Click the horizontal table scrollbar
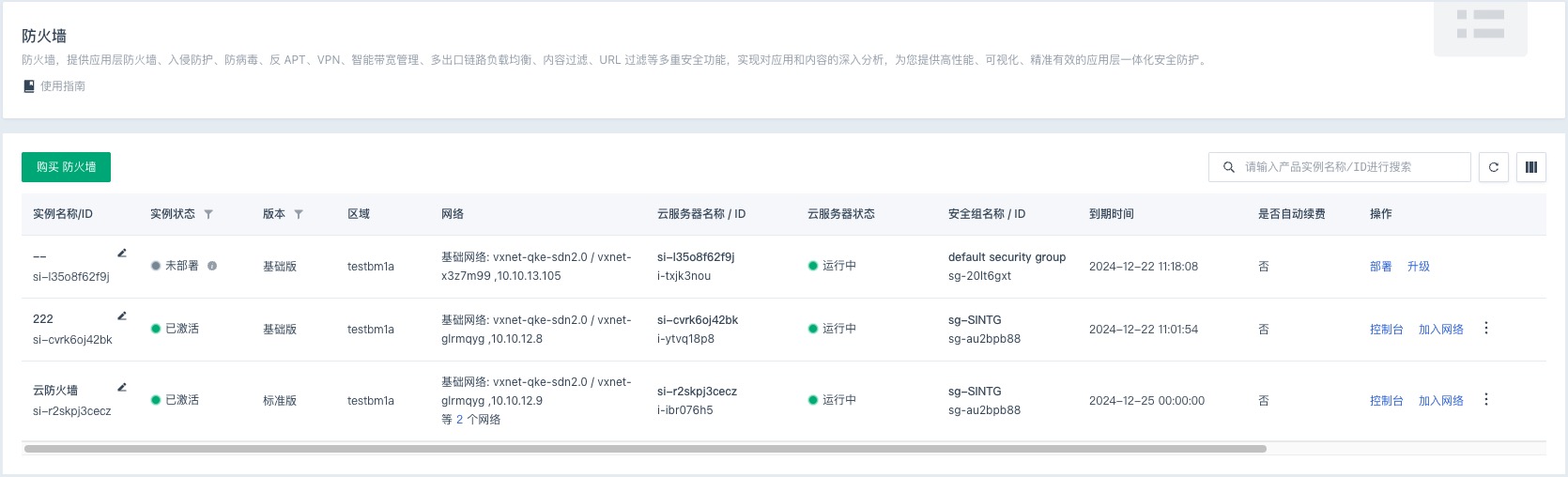Viewport: 1568px width, 477px height. [x=645, y=449]
